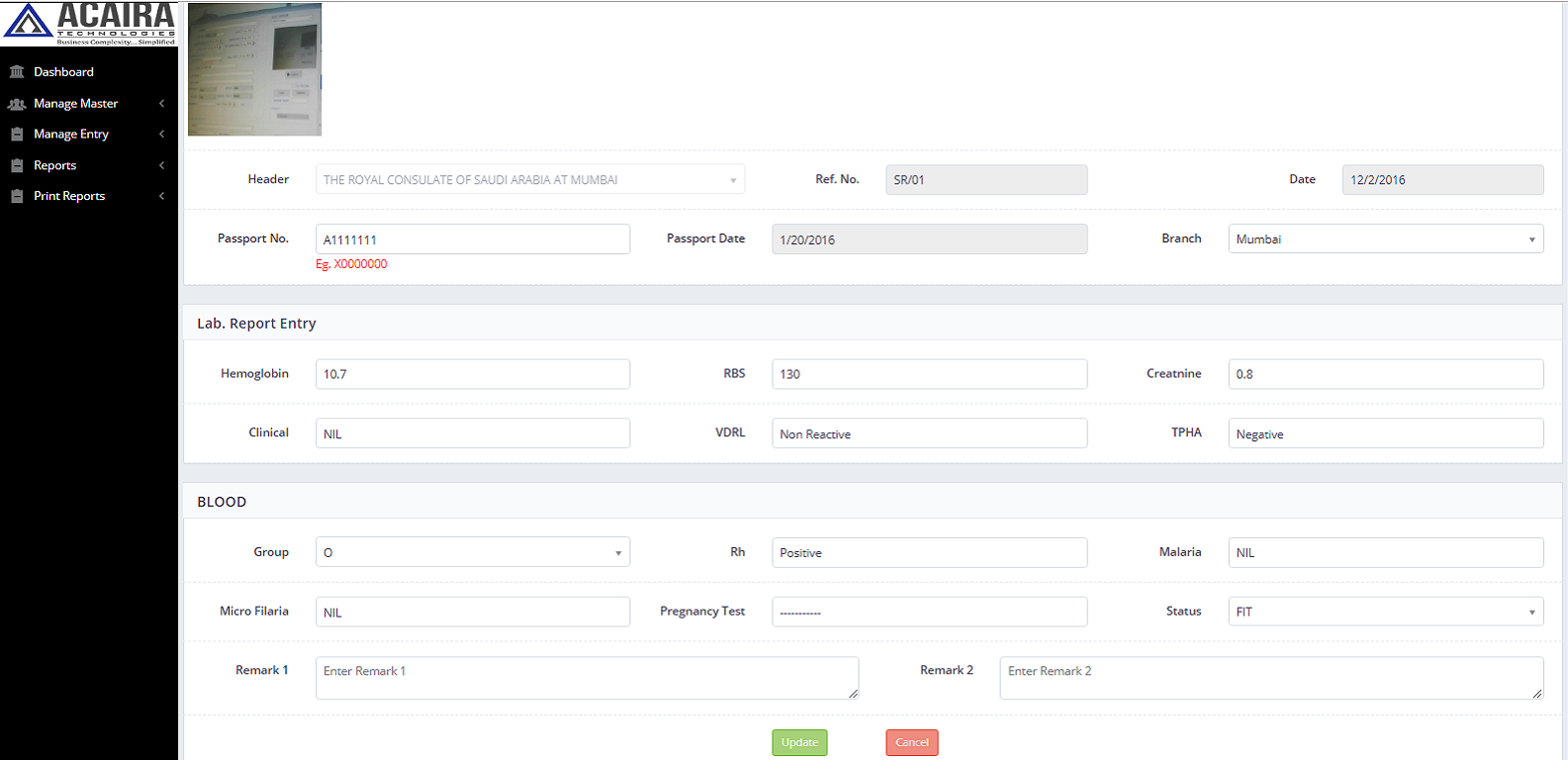
Task: Expand the Manage Master submenu chevron
Action: coord(161,104)
